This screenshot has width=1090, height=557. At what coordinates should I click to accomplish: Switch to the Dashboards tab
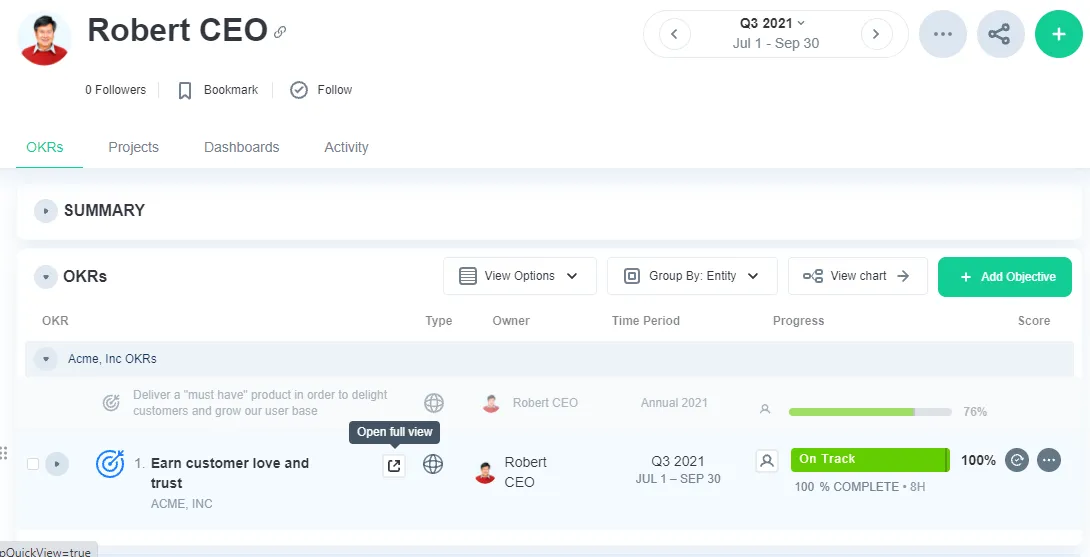pos(241,147)
